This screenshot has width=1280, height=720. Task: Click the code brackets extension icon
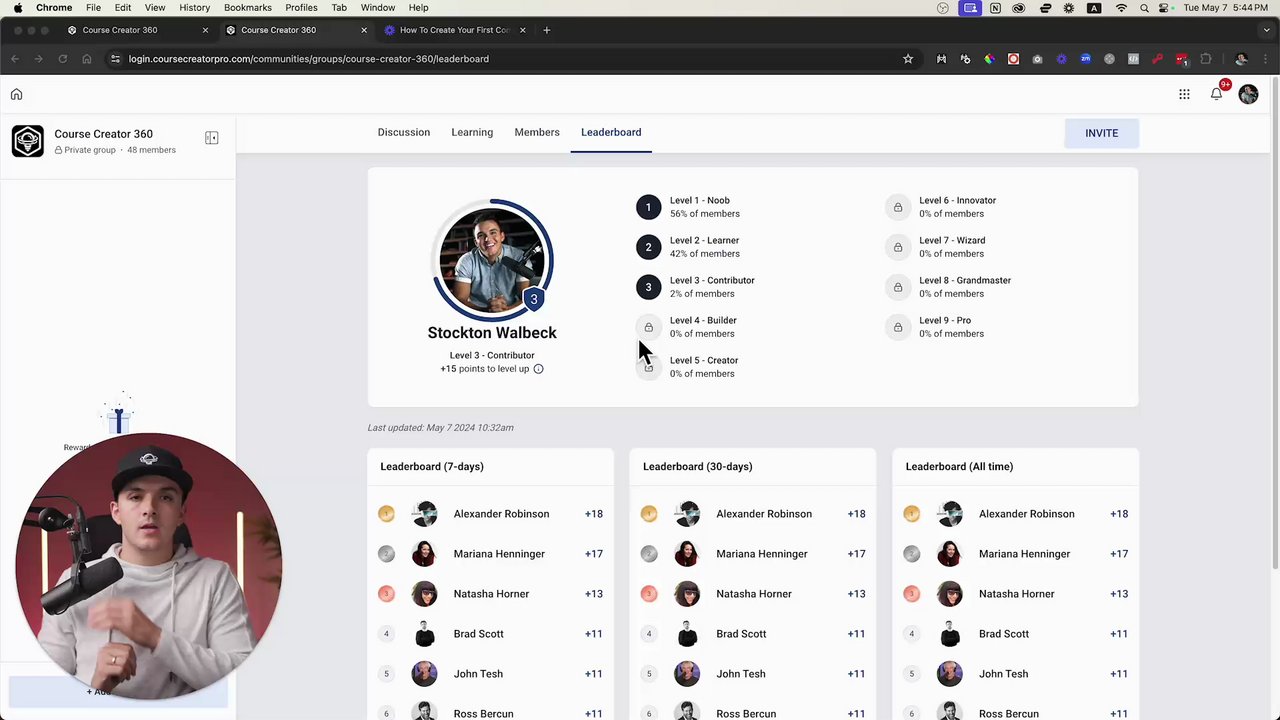pos(1133,59)
